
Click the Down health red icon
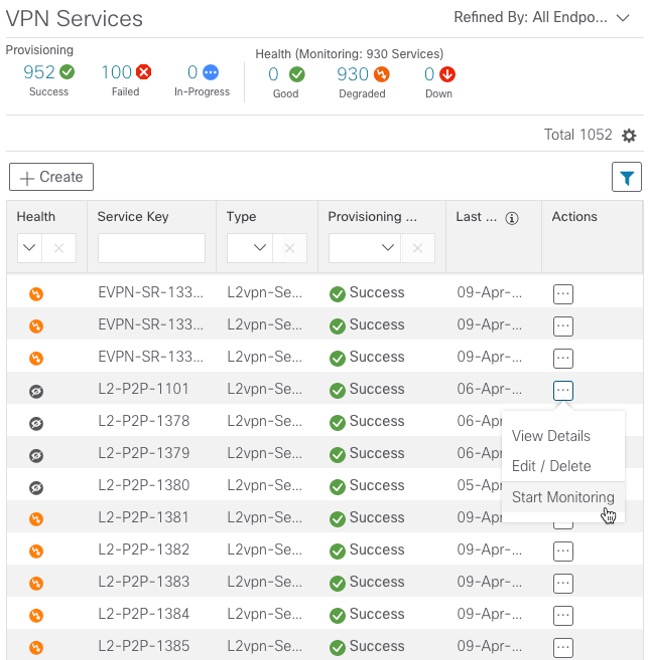pyautogui.click(x=447, y=74)
